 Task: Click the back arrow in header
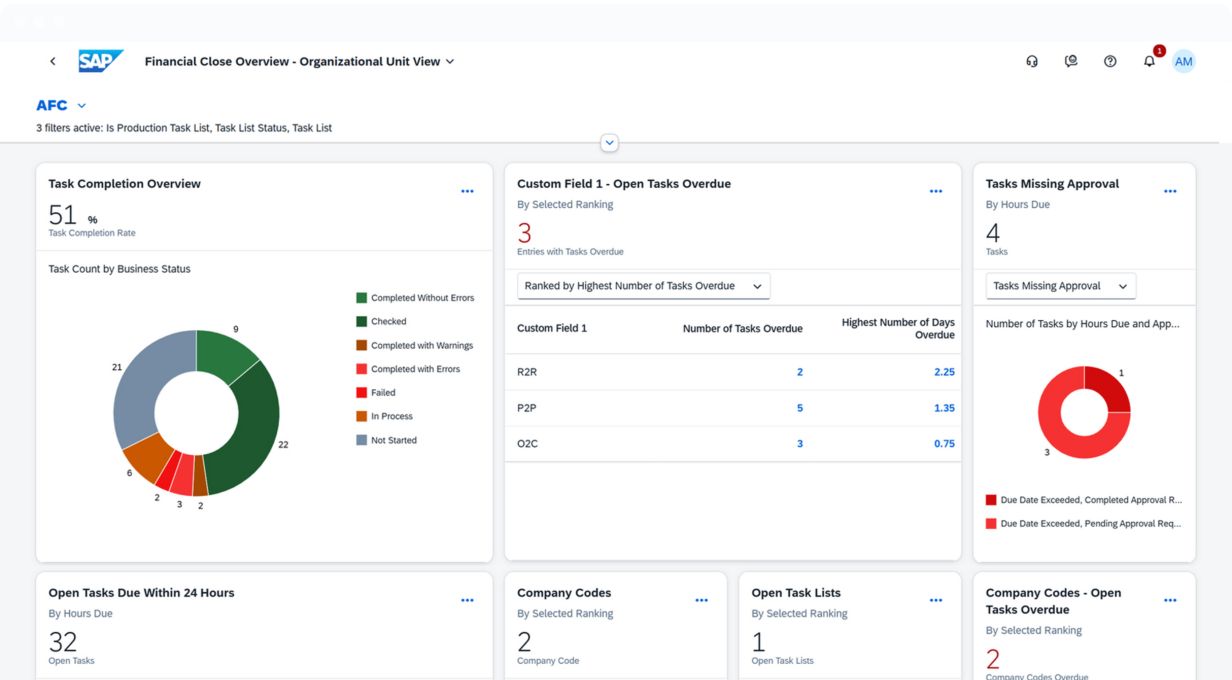coord(53,62)
